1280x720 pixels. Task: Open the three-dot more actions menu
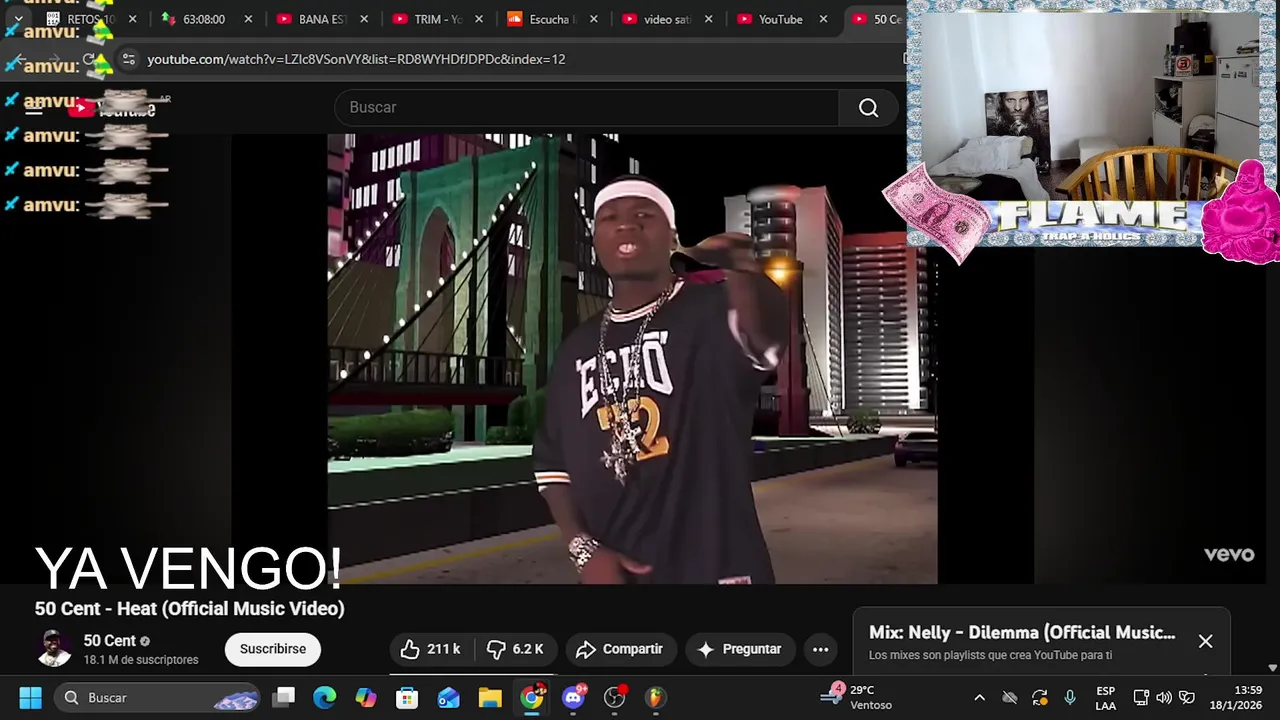[x=820, y=649]
